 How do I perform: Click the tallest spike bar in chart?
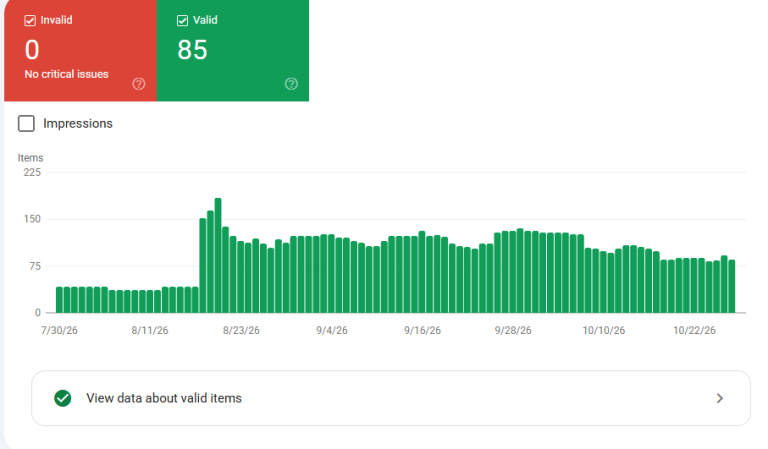218,255
